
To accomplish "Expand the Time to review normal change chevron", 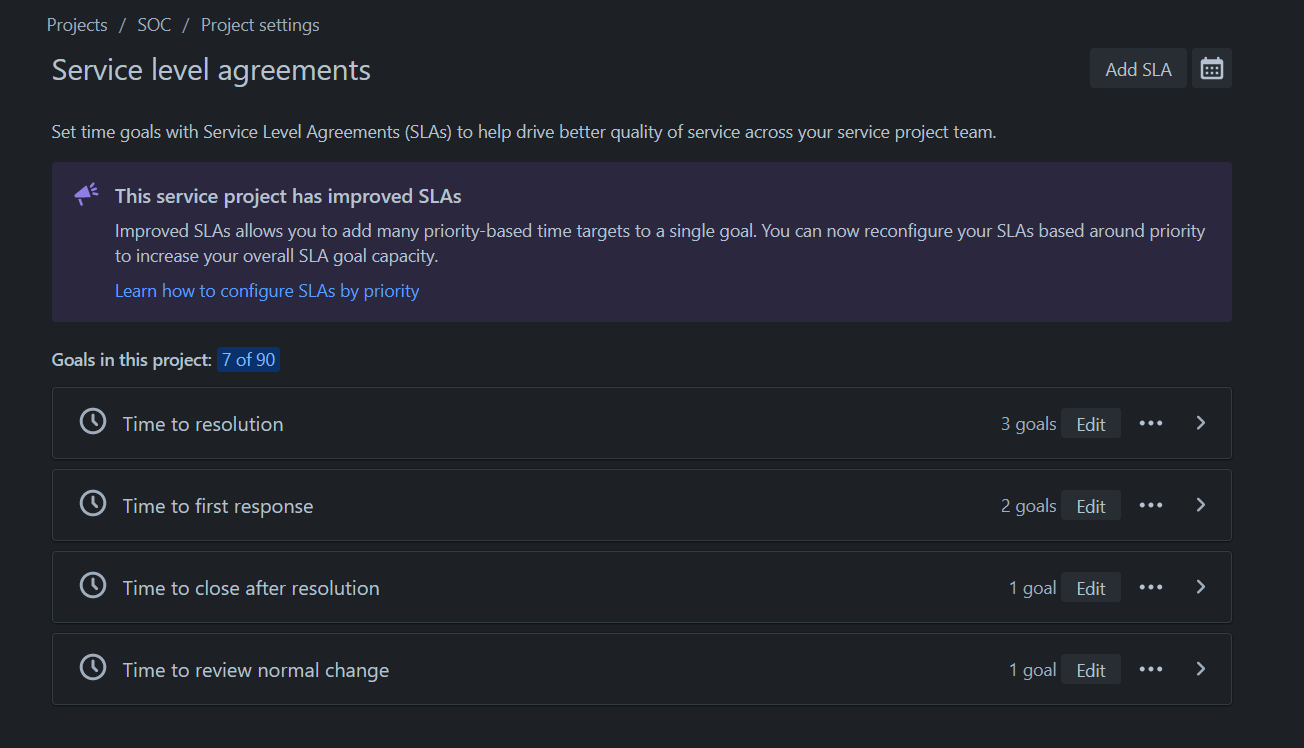I will tap(1201, 669).
